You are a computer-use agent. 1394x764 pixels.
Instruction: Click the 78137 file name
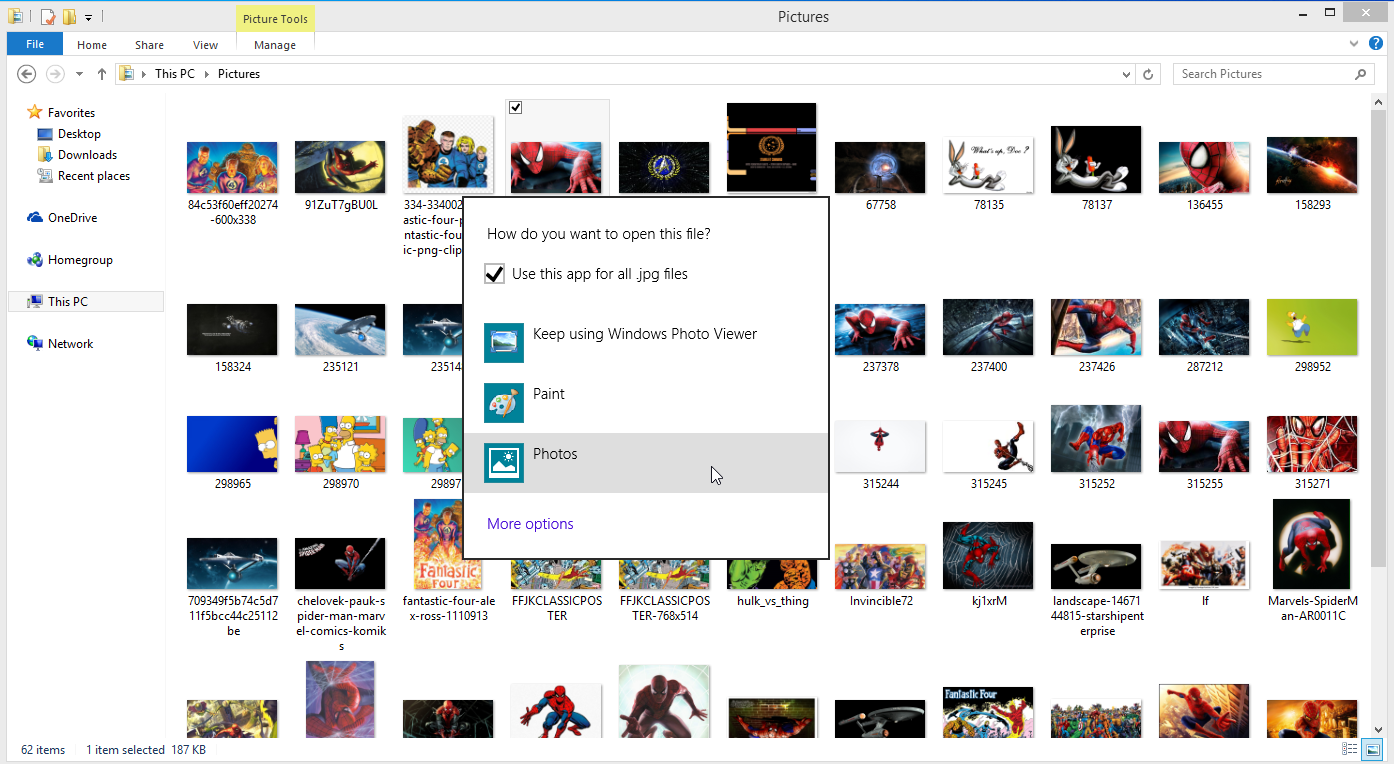pos(1096,205)
